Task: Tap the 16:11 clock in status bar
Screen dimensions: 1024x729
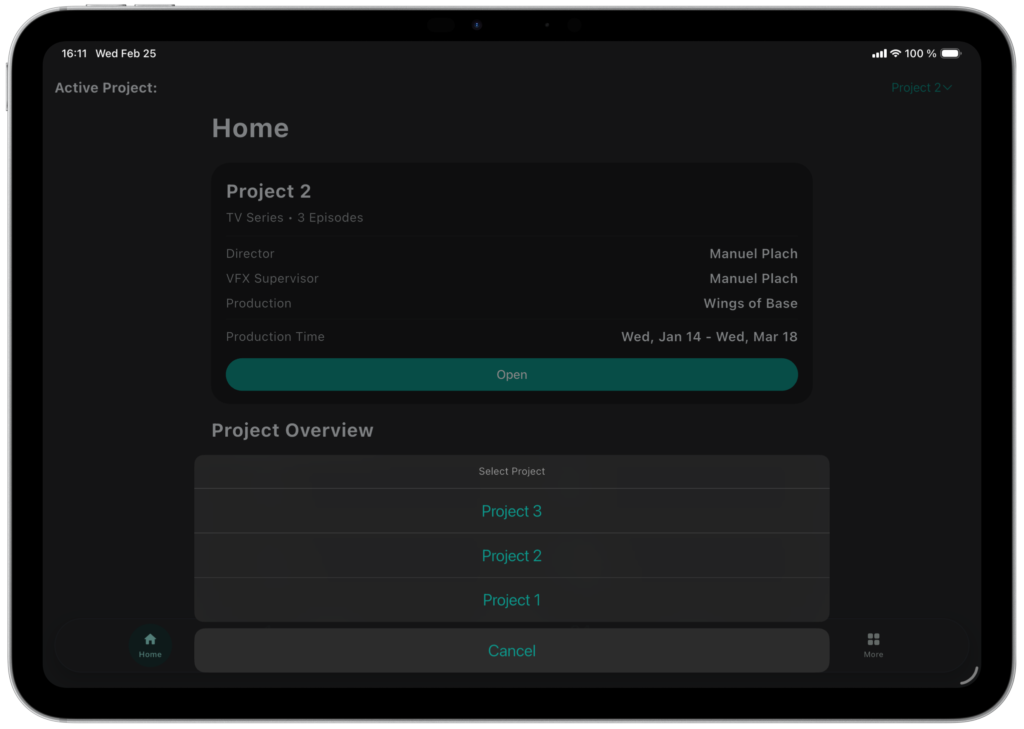Action: tap(74, 54)
